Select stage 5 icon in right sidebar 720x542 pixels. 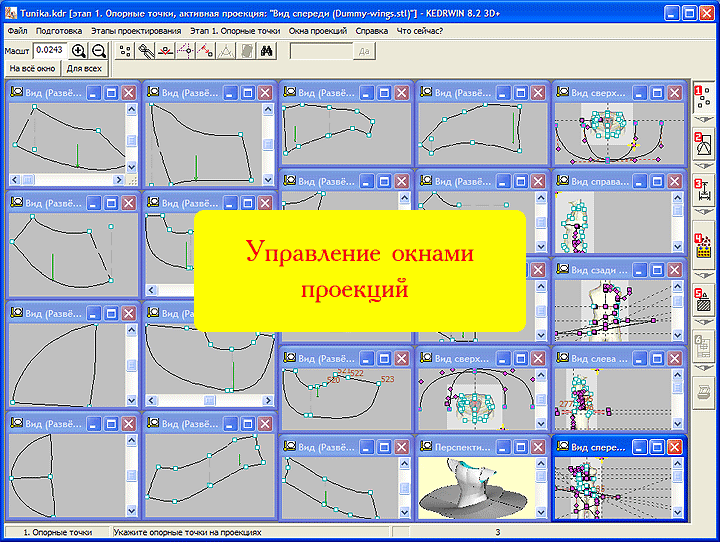(703, 300)
